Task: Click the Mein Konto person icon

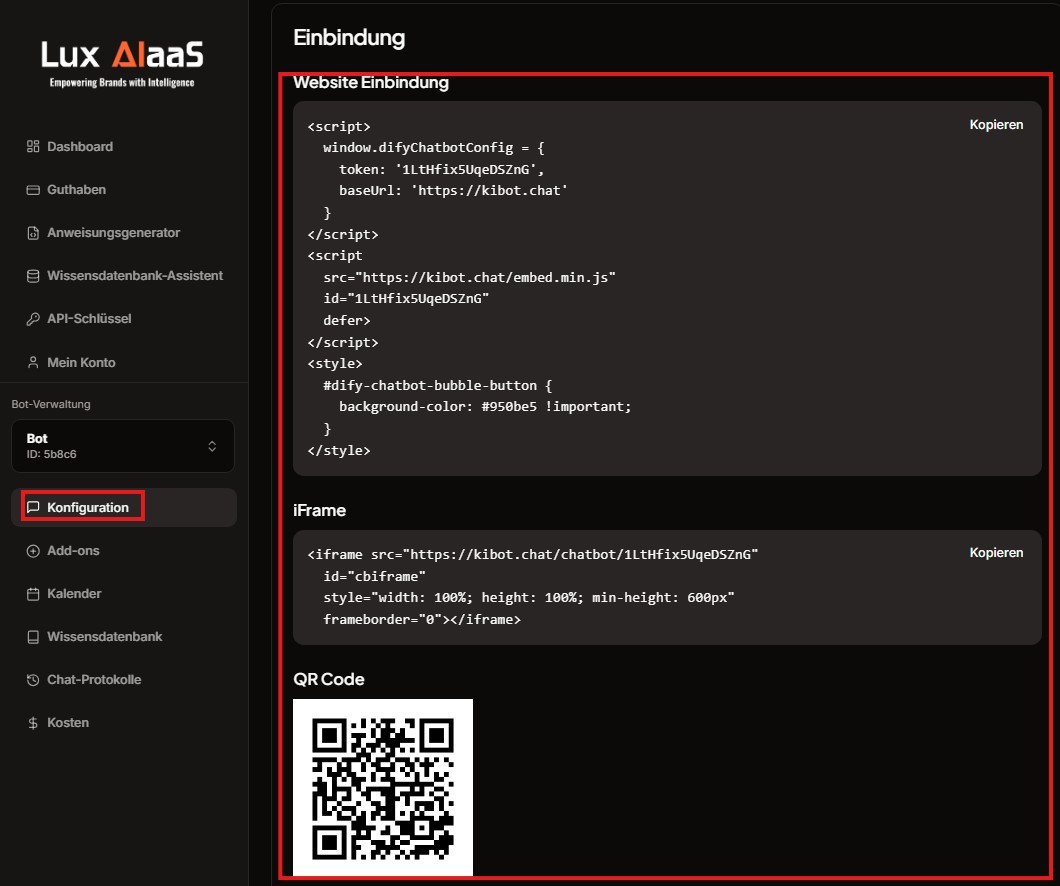Action: pos(32,362)
